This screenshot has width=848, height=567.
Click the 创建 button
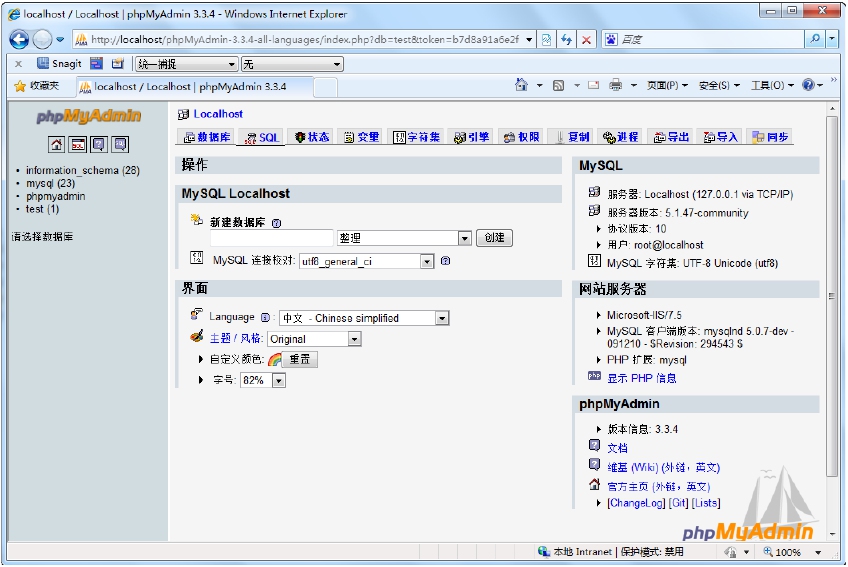pyautogui.click(x=494, y=238)
